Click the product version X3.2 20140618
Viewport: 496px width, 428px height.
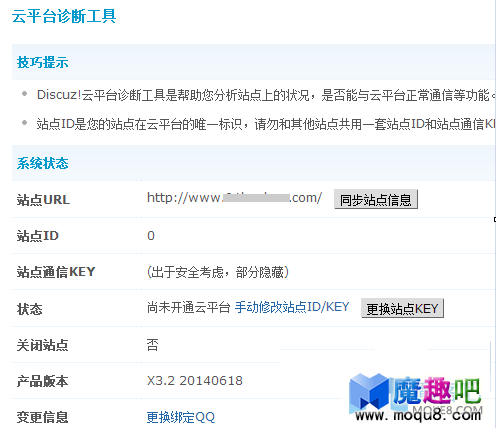[195, 381]
